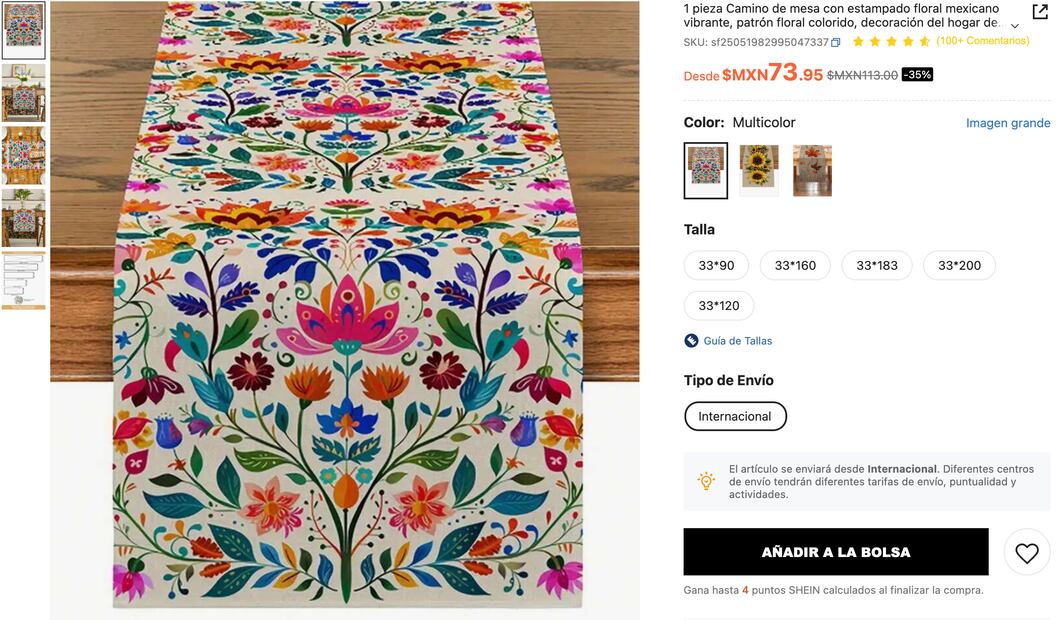1056x620 pixels.
Task: Click the measuring tape icon beside Guía de Tallas
Action: [690, 340]
